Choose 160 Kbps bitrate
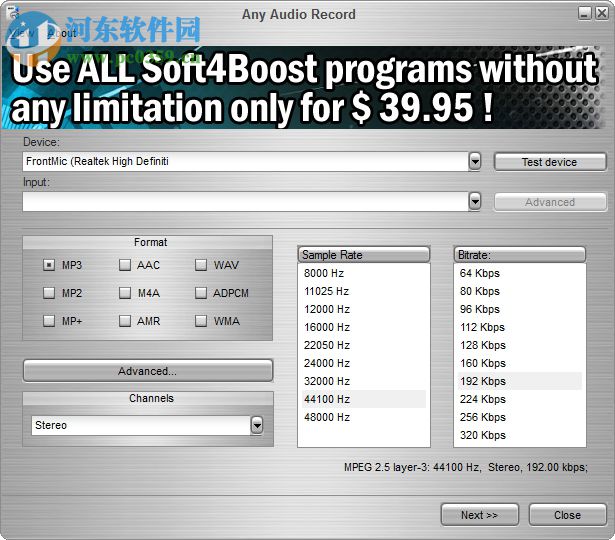The width and height of the screenshot is (615, 540). pyautogui.click(x=519, y=363)
